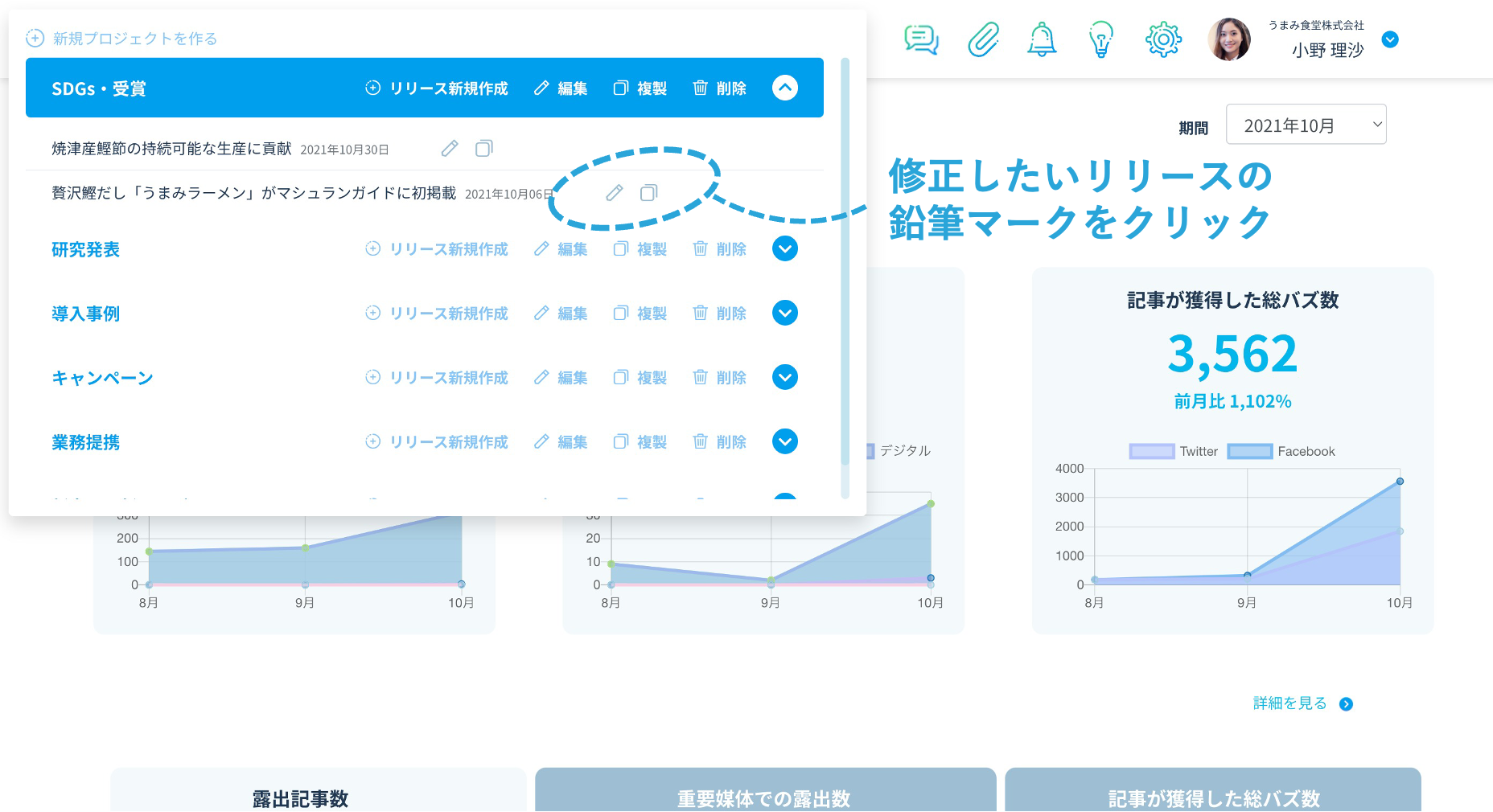This screenshot has width=1493, height=812.
Task: Click the paperclip attachments icon
Action: tap(982, 39)
